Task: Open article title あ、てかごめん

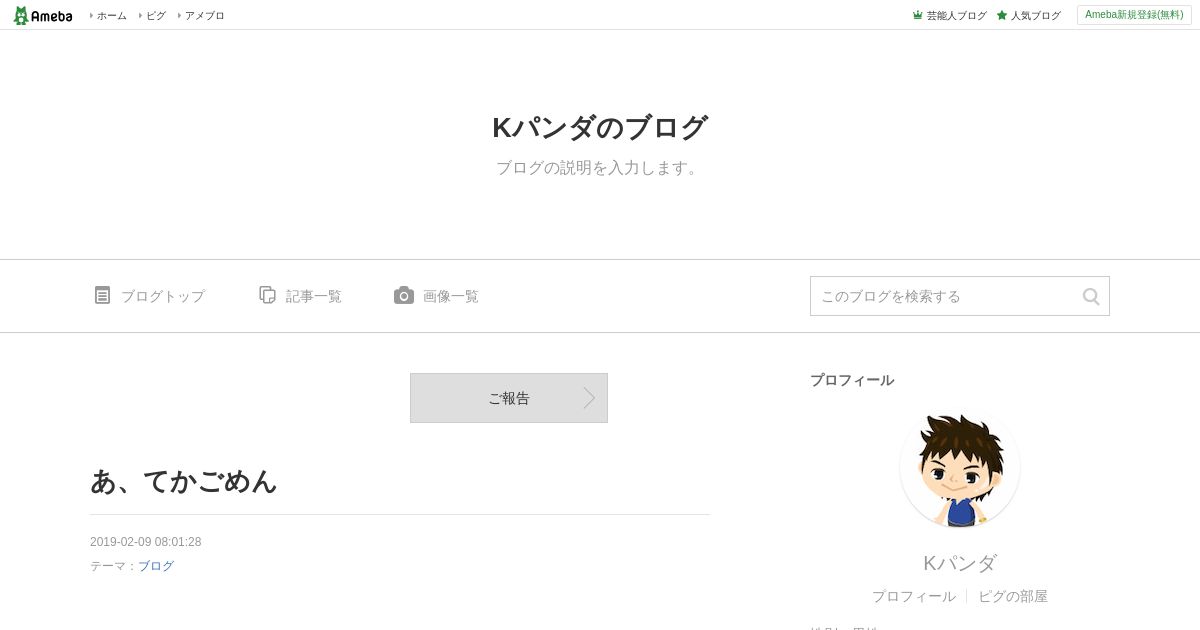Action: (183, 481)
